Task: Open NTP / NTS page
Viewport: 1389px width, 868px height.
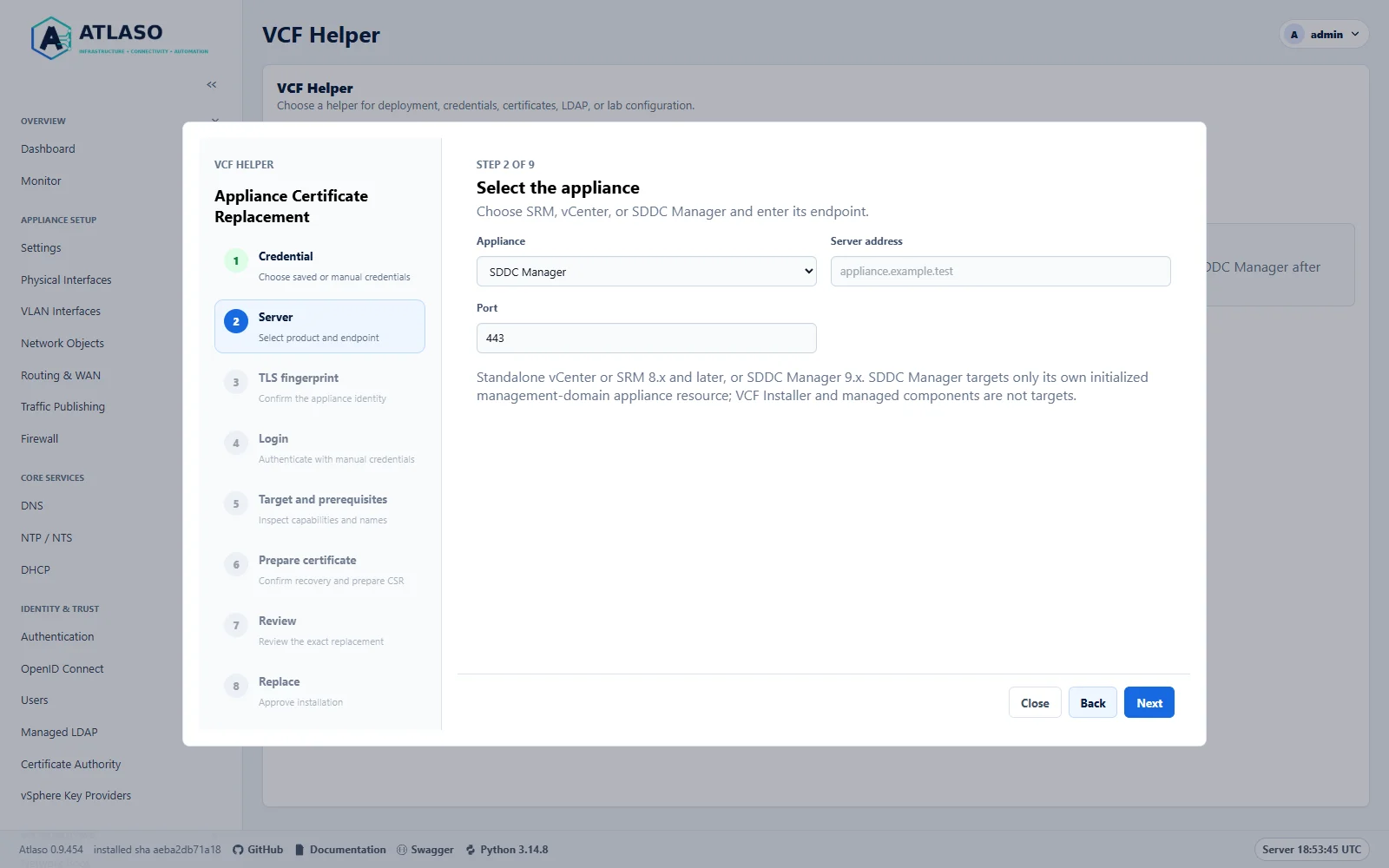Action: coord(47,538)
